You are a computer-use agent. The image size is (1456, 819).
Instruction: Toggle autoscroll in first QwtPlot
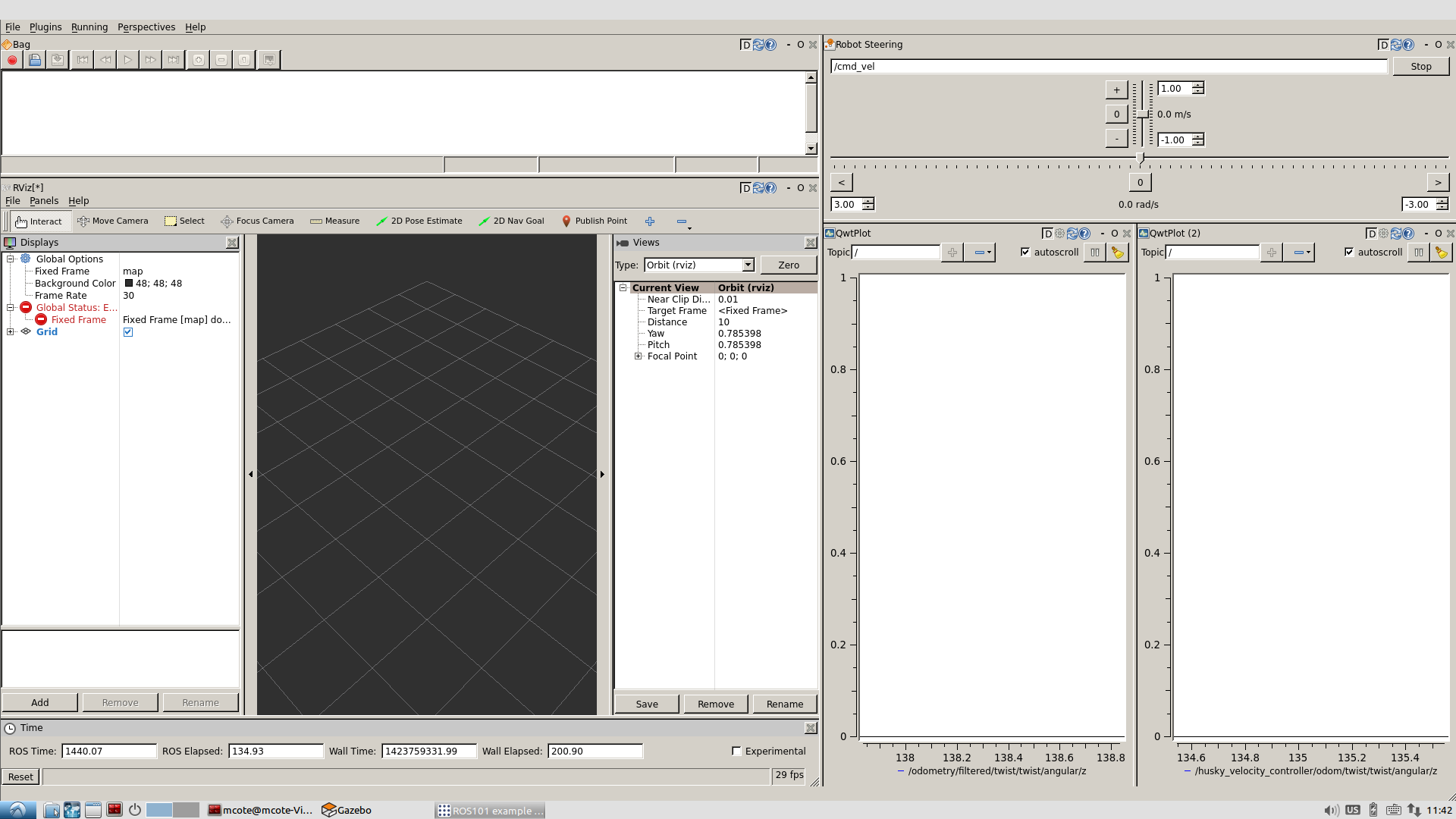click(x=1025, y=253)
